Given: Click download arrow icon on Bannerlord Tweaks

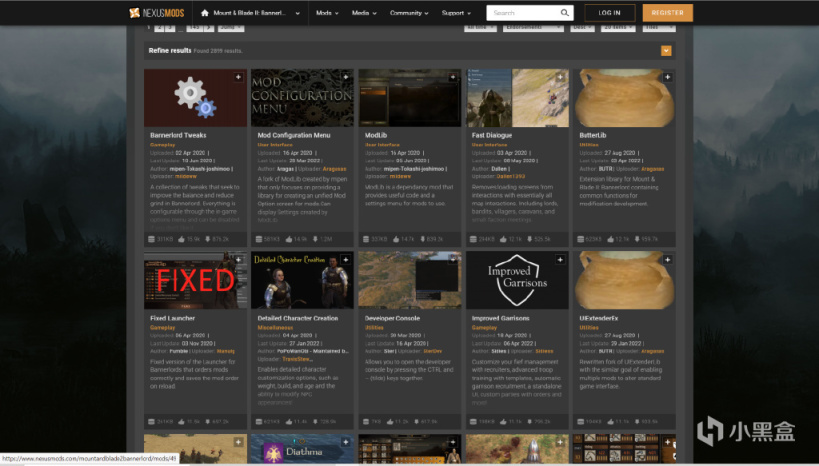Looking at the screenshot, I should point(207,239).
